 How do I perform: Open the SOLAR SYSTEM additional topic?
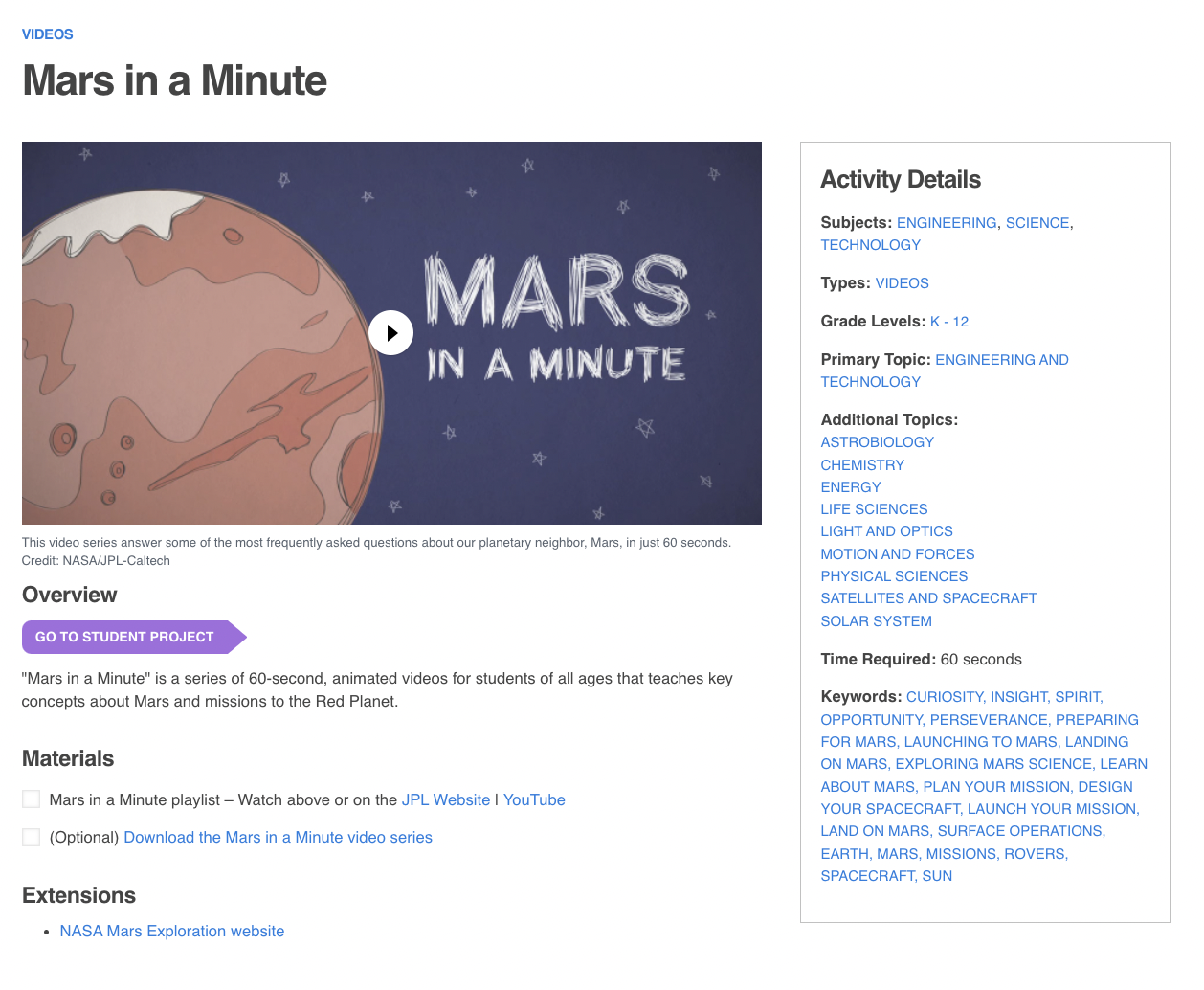tap(876, 620)
